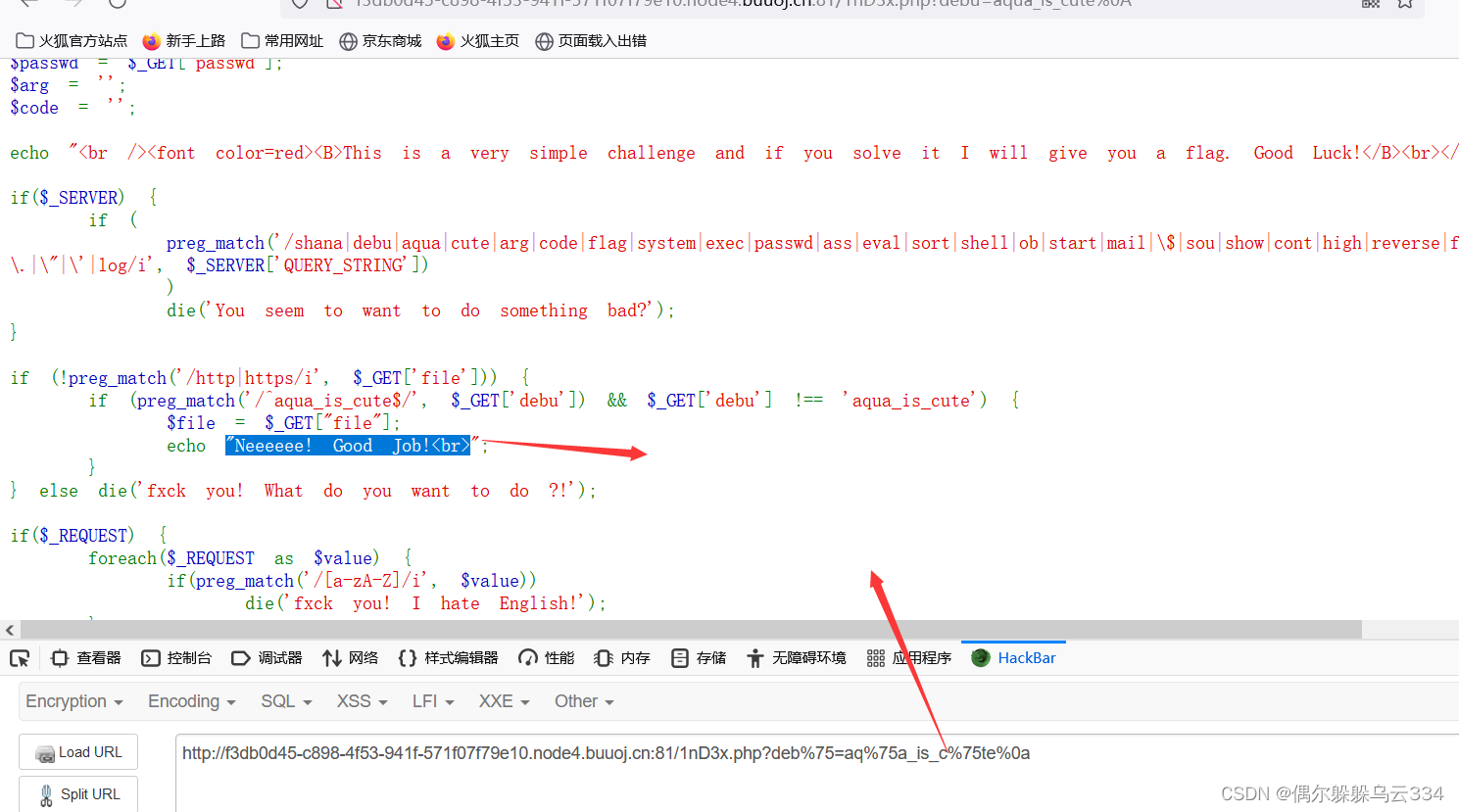Open the 内存 memory tab

pyautogui.click(x=622, y=658)
